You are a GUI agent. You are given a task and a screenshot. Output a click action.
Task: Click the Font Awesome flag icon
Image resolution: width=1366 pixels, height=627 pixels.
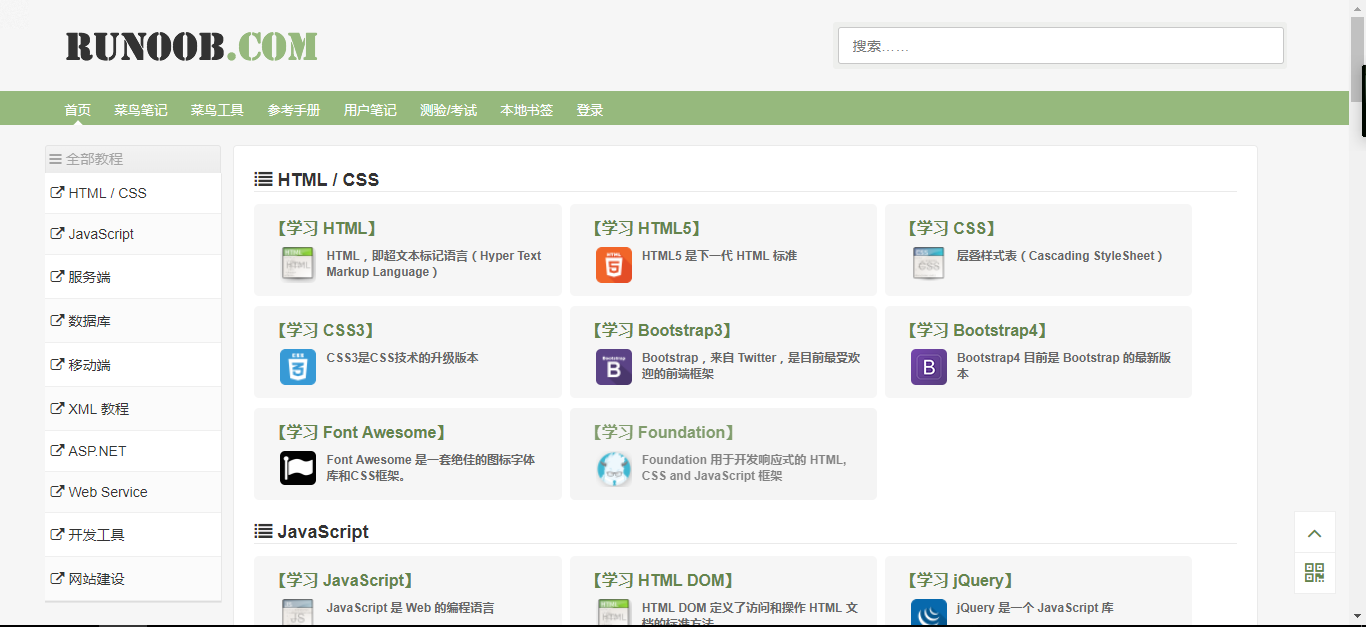click(298, 468)
